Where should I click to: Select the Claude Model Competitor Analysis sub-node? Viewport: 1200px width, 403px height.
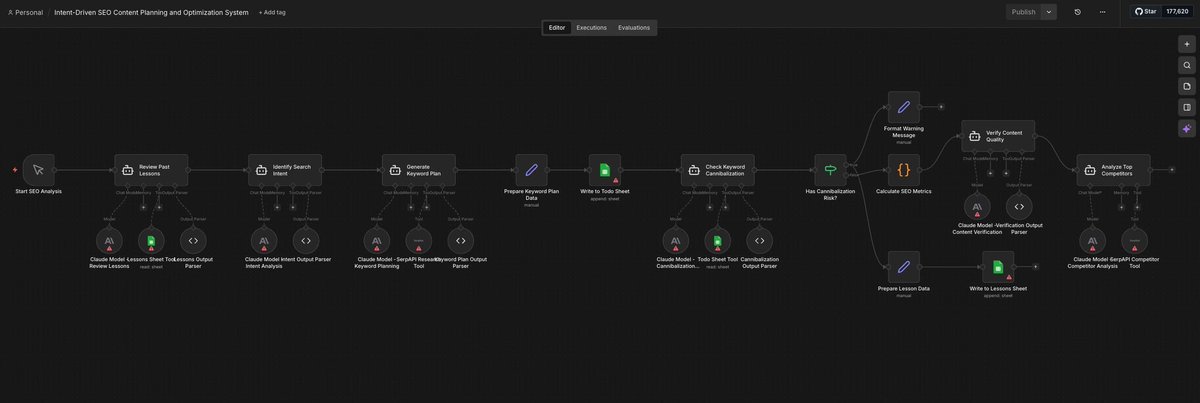tap(1093, 240)
